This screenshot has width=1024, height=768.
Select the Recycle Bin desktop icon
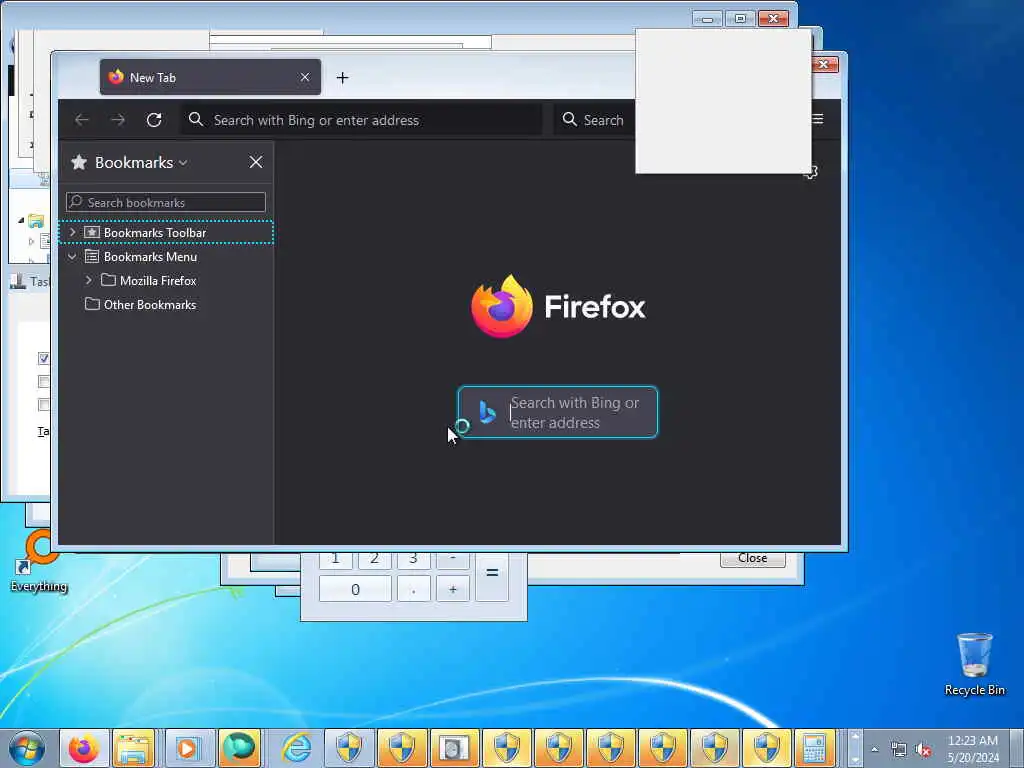pyautogui.click(x=974, y=664)
